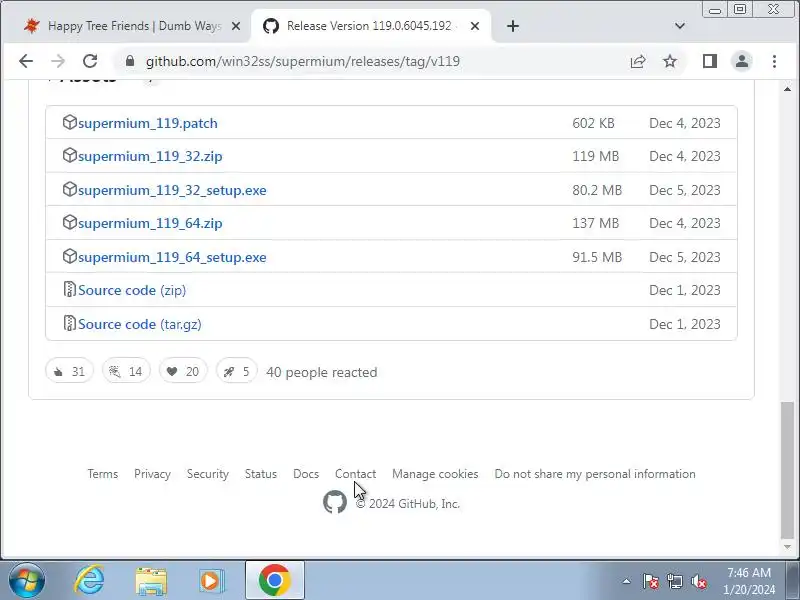Open the Contact footer link
The image size is (800, 600).
tap(356, 474)
